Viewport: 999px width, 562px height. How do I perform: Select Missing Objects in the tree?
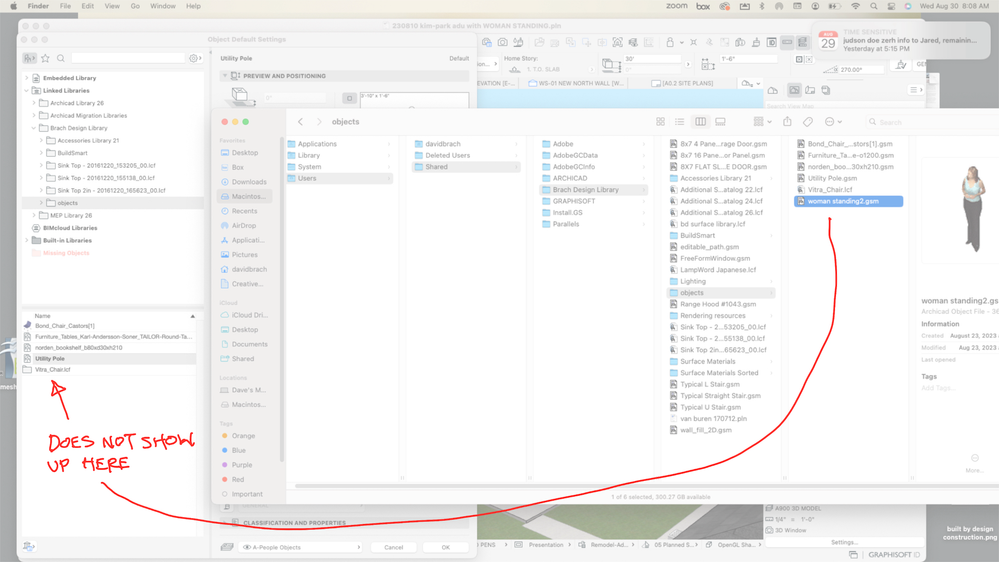66,253
